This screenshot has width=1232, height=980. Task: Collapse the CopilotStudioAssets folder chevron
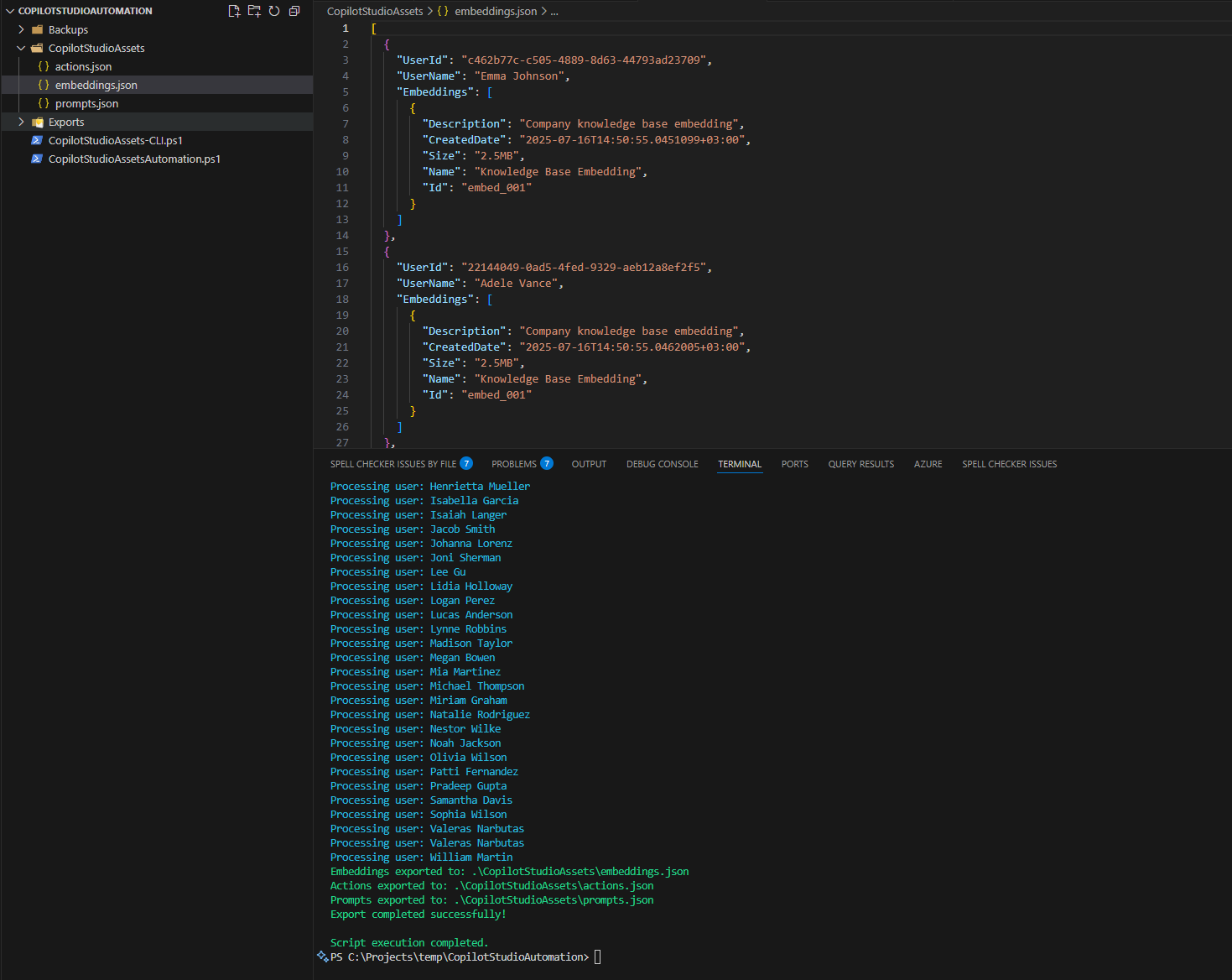coord(22,48)
